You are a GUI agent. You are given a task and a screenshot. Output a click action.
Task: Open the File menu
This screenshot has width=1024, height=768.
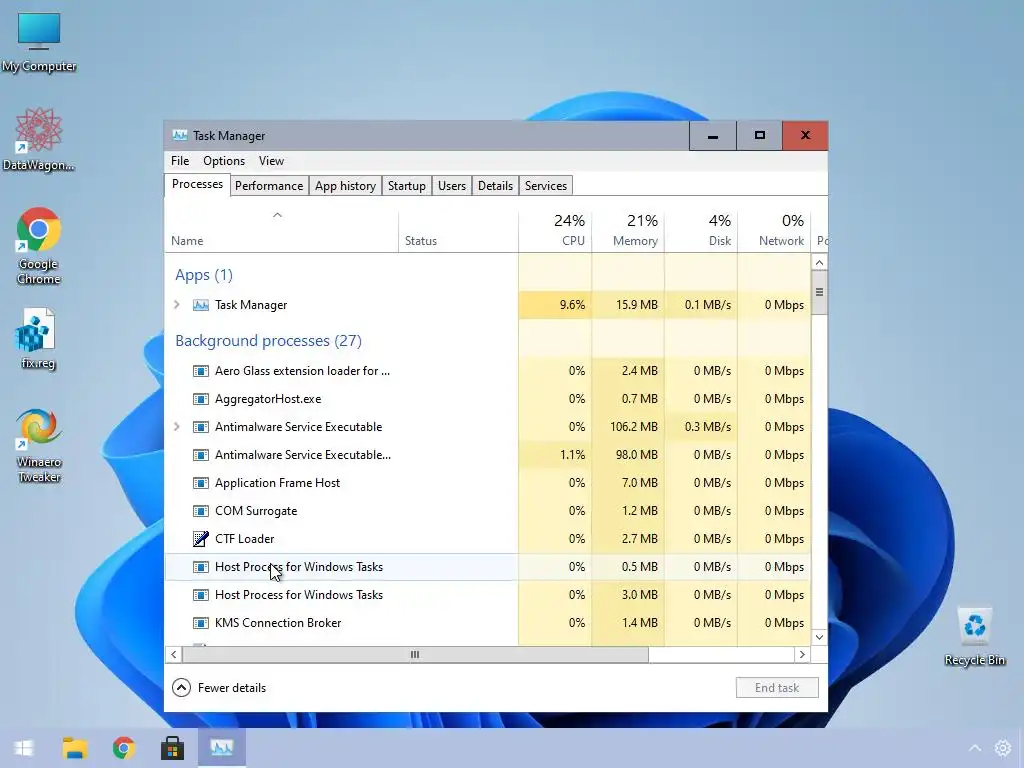(x=180, y=161)
